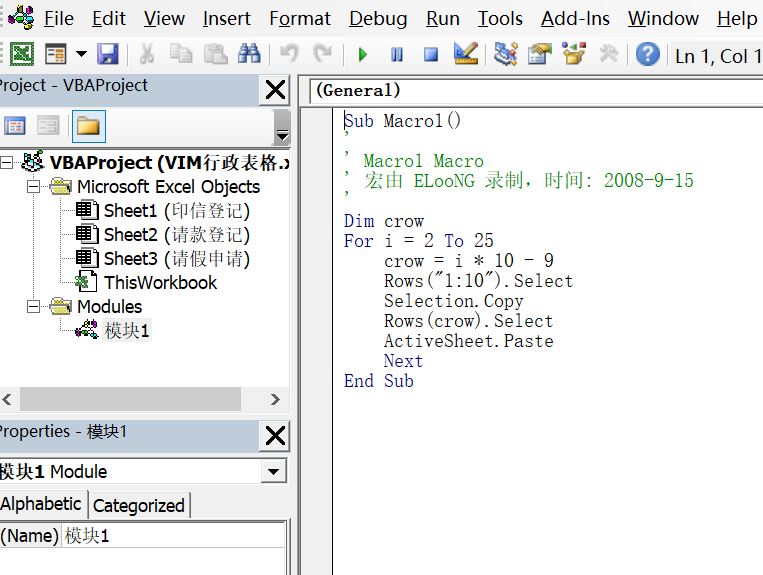Click the code line 'End Sub'
The image size is (763, 575).
pos(379,381)
